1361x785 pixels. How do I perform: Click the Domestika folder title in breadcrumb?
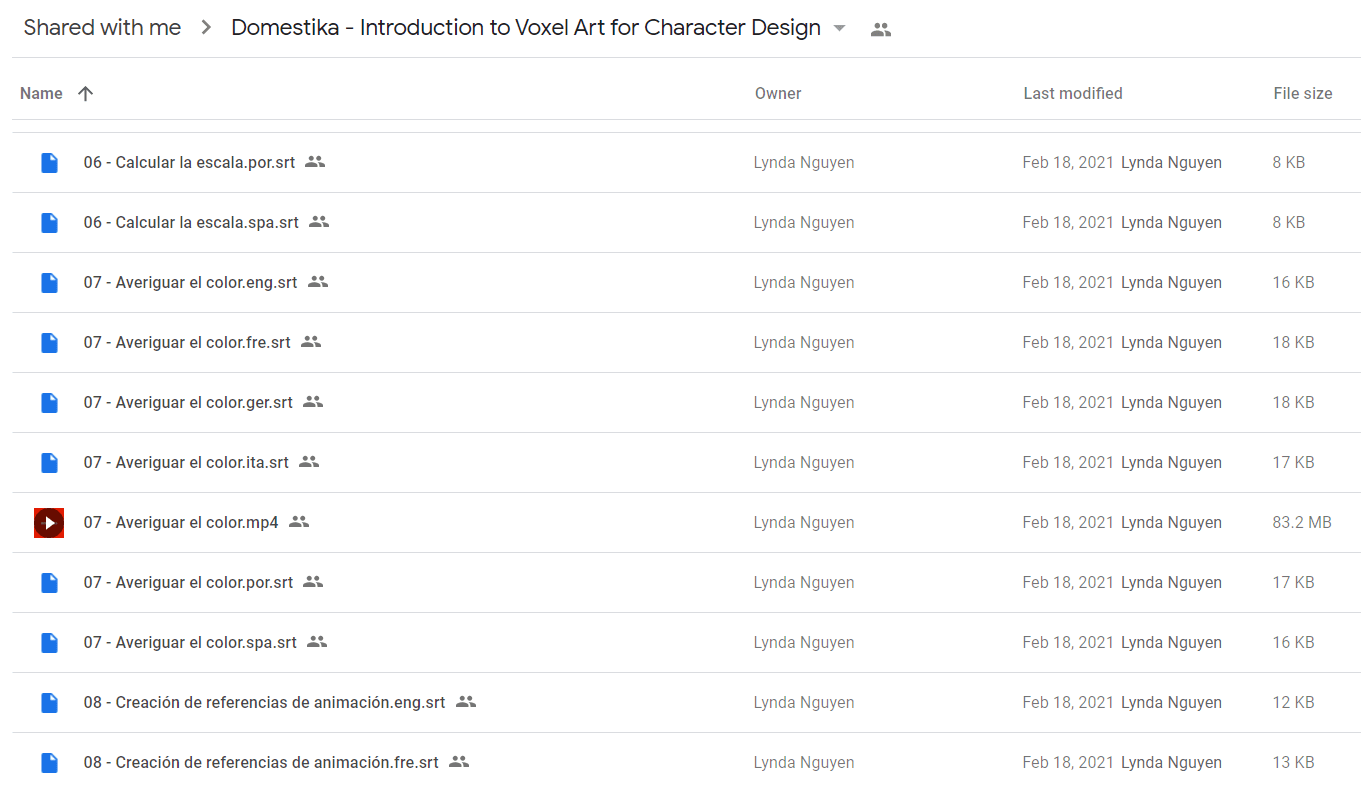526,28
